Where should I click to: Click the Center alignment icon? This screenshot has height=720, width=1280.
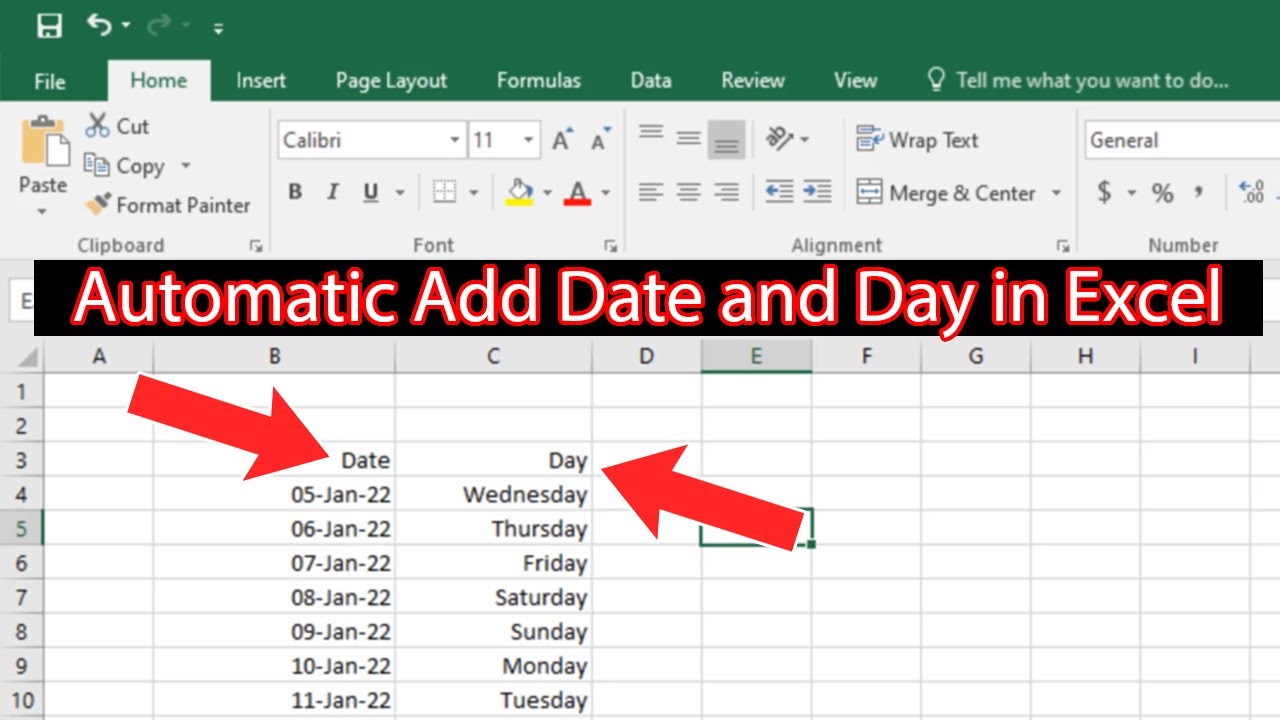point(689,192)
